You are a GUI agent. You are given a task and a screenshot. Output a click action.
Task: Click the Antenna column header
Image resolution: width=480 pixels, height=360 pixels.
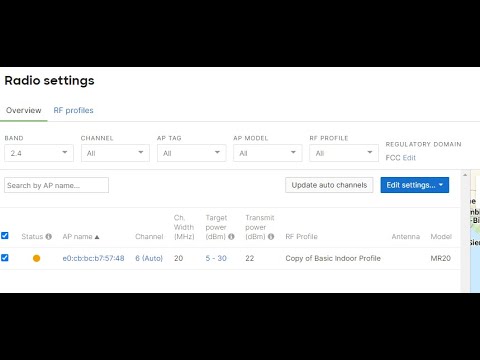coord(406,237)
